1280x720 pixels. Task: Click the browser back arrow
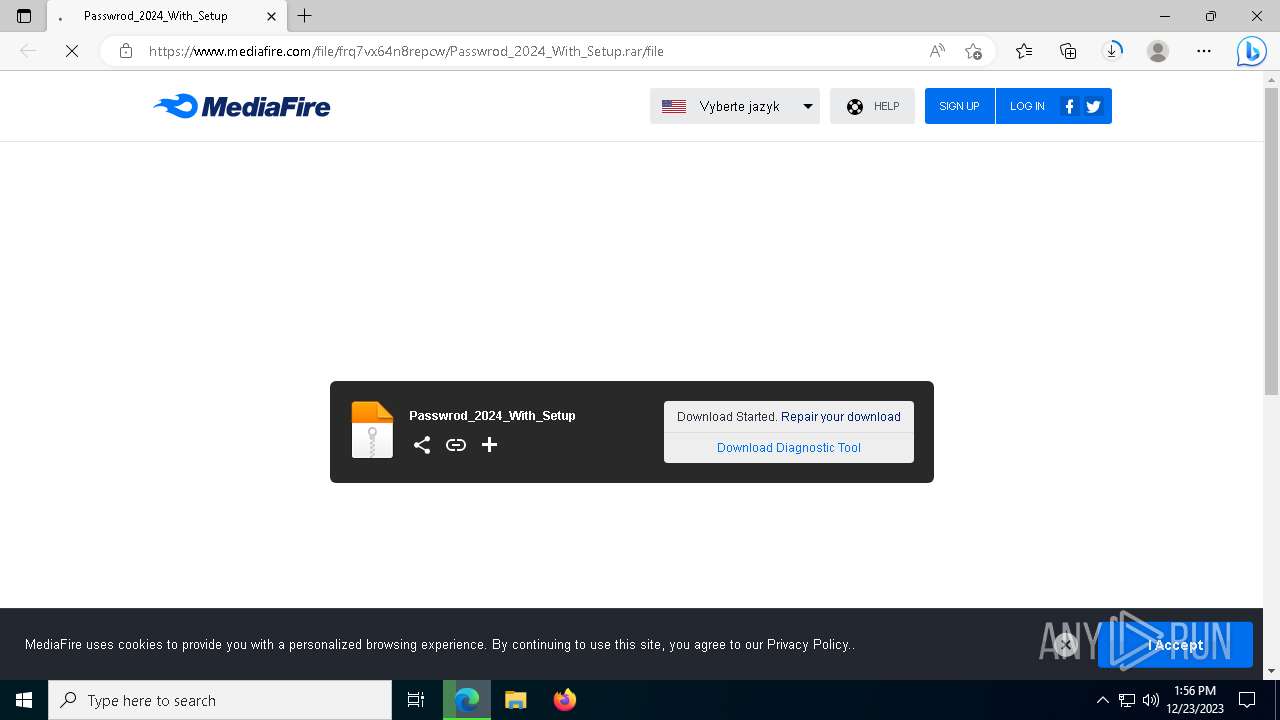(x=28, y=51)
